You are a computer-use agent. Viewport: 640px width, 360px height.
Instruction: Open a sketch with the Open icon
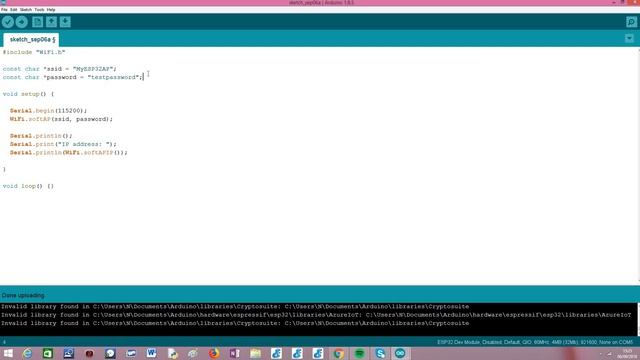click(51, 22)
